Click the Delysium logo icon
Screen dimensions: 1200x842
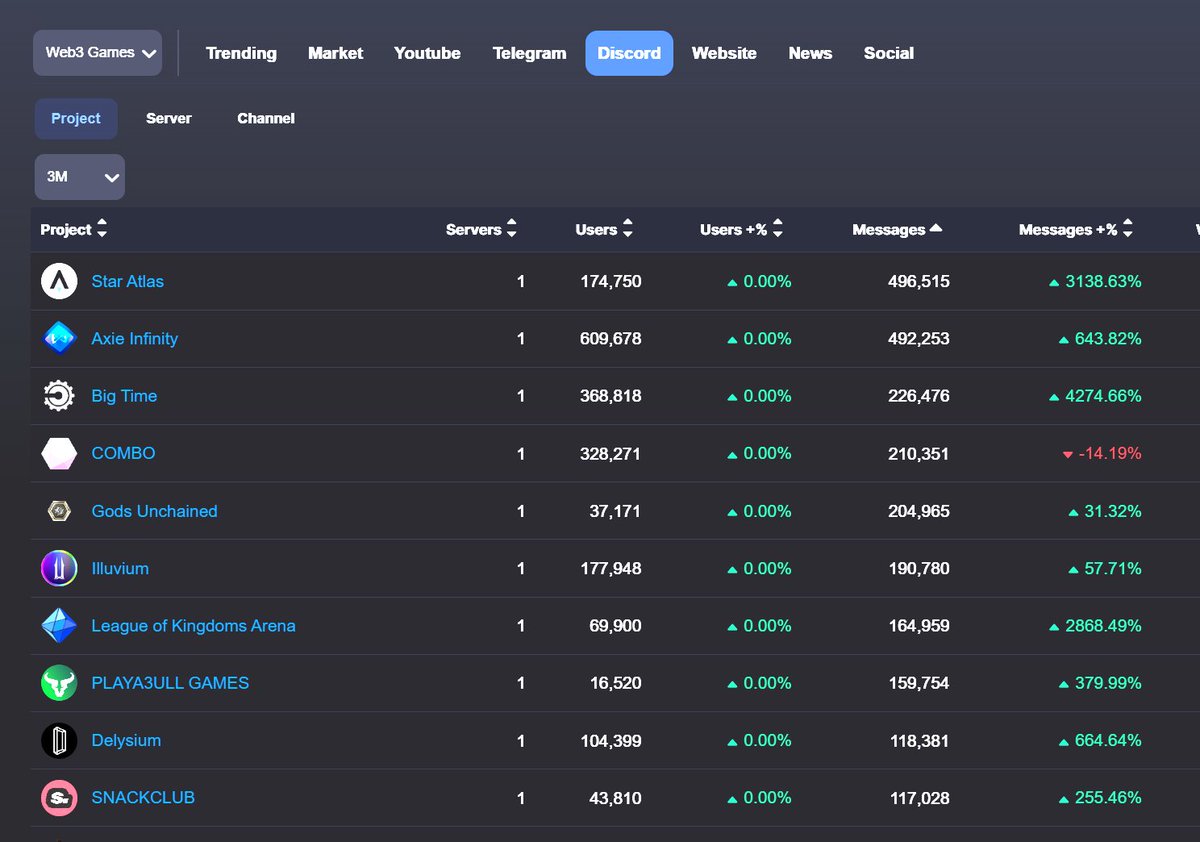coord(59,741)
